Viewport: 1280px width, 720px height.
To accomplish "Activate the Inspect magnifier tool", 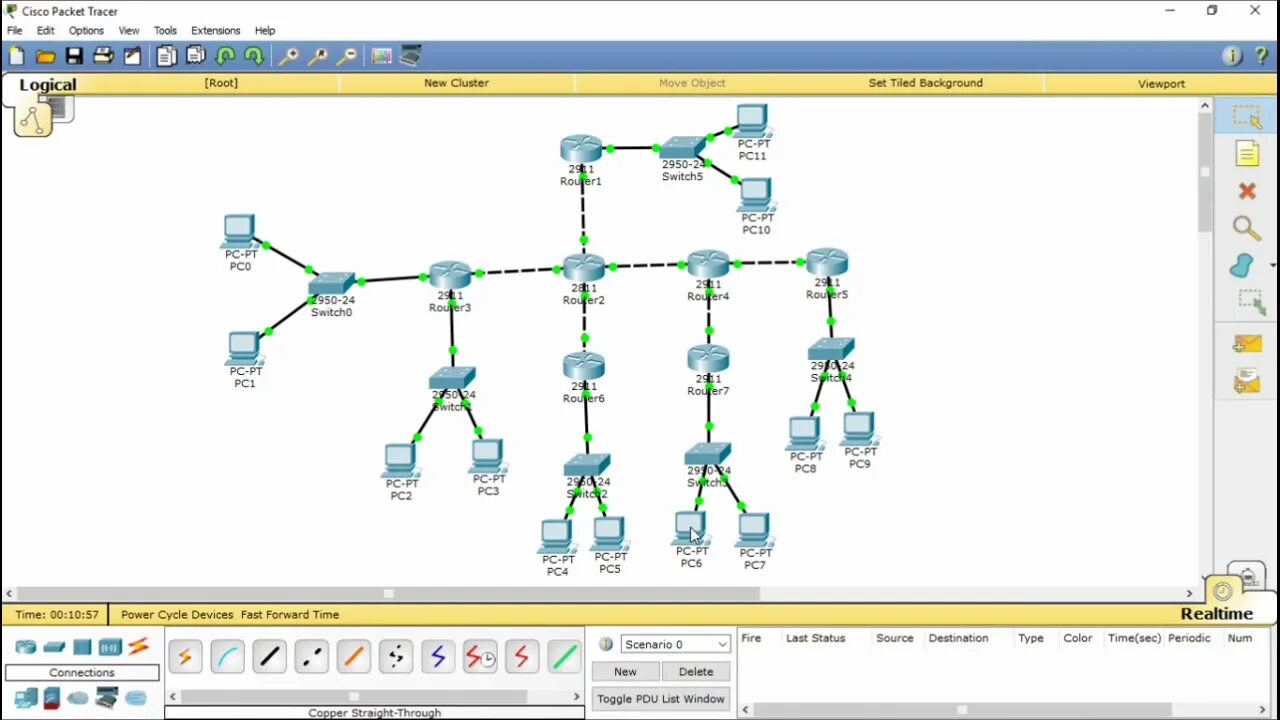I will coord(1247,228).
